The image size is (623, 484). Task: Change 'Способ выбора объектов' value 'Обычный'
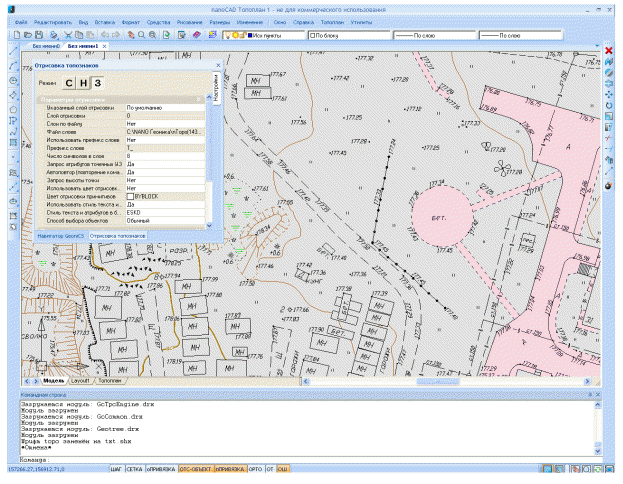point(165,221)
